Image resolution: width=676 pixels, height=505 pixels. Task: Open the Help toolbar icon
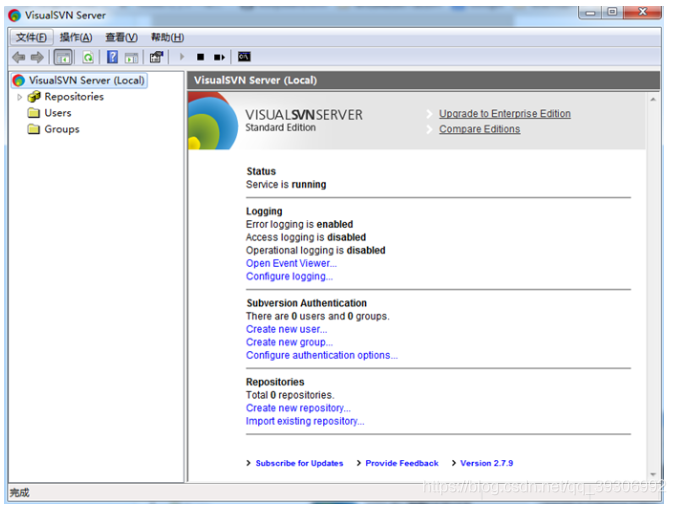click(x=112, y=57)
